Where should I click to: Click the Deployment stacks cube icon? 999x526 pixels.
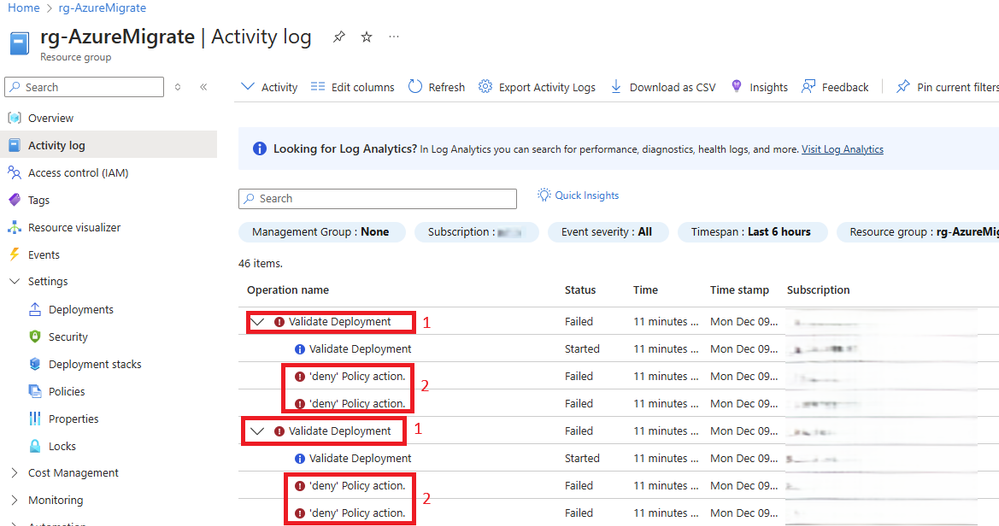coord(35,364)
